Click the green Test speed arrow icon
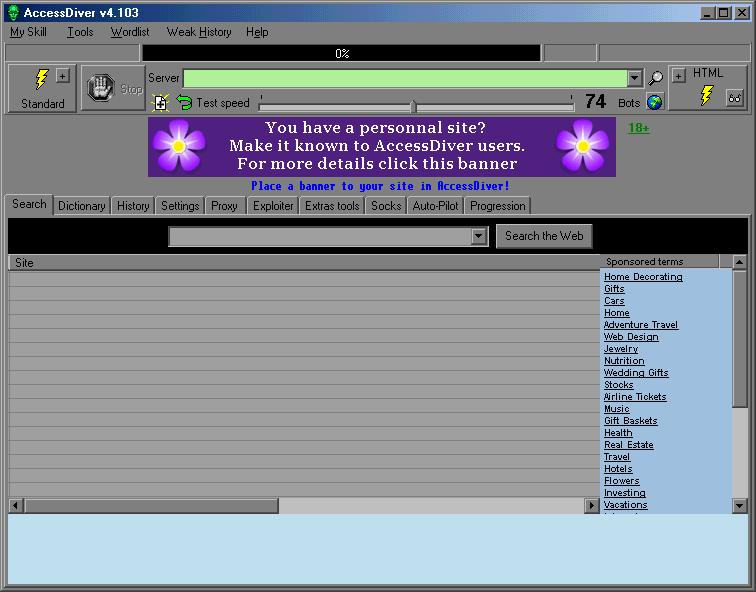Viewport: 756px width, 592px height. (x=184, y=102)
